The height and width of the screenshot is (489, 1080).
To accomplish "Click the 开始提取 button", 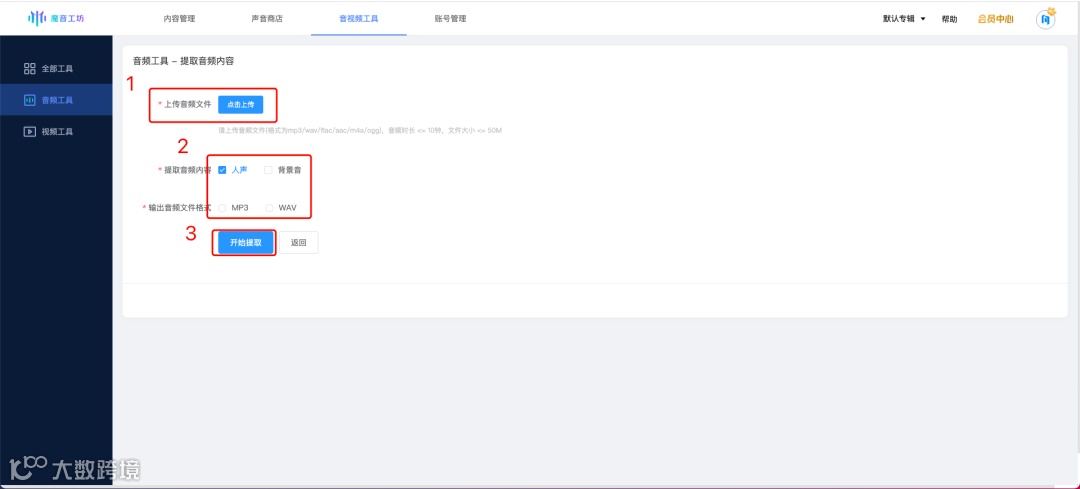I will point(245,243).
